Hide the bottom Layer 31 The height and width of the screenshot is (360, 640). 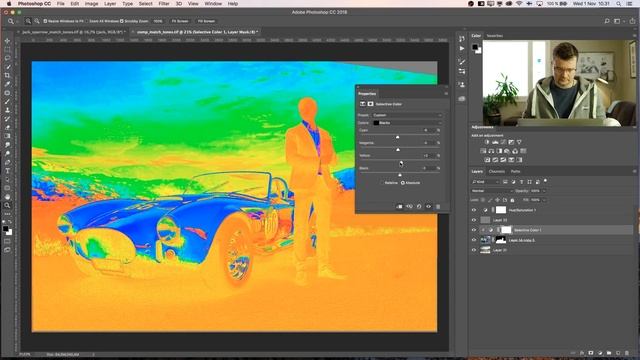point(474,250)
